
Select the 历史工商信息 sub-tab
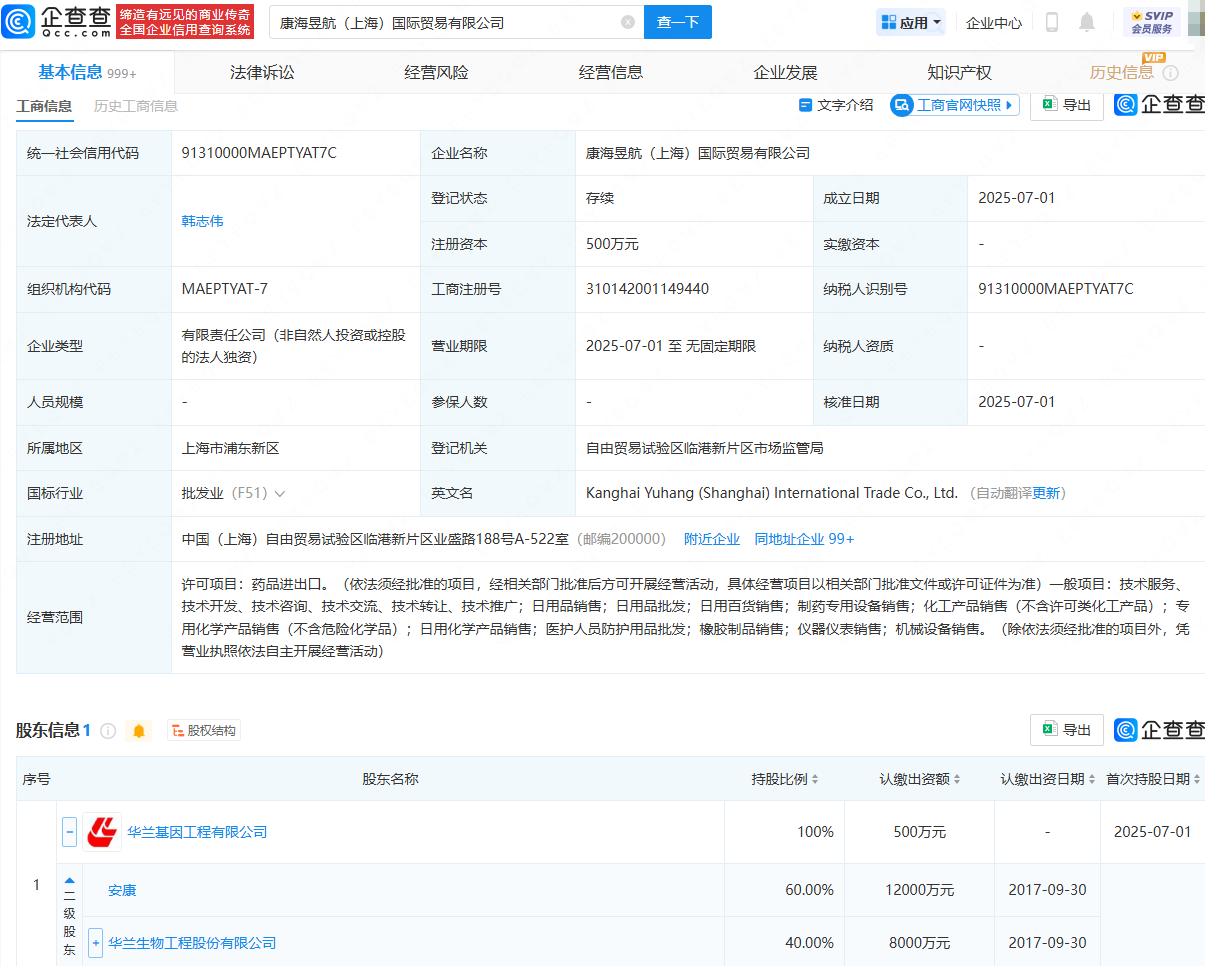click(x=136, y=106)
